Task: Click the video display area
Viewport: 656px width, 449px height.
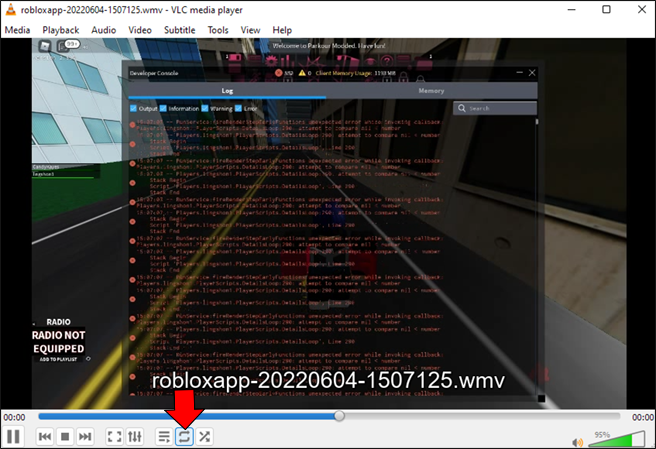Action: pyautogui.click(x=329, y=223)
